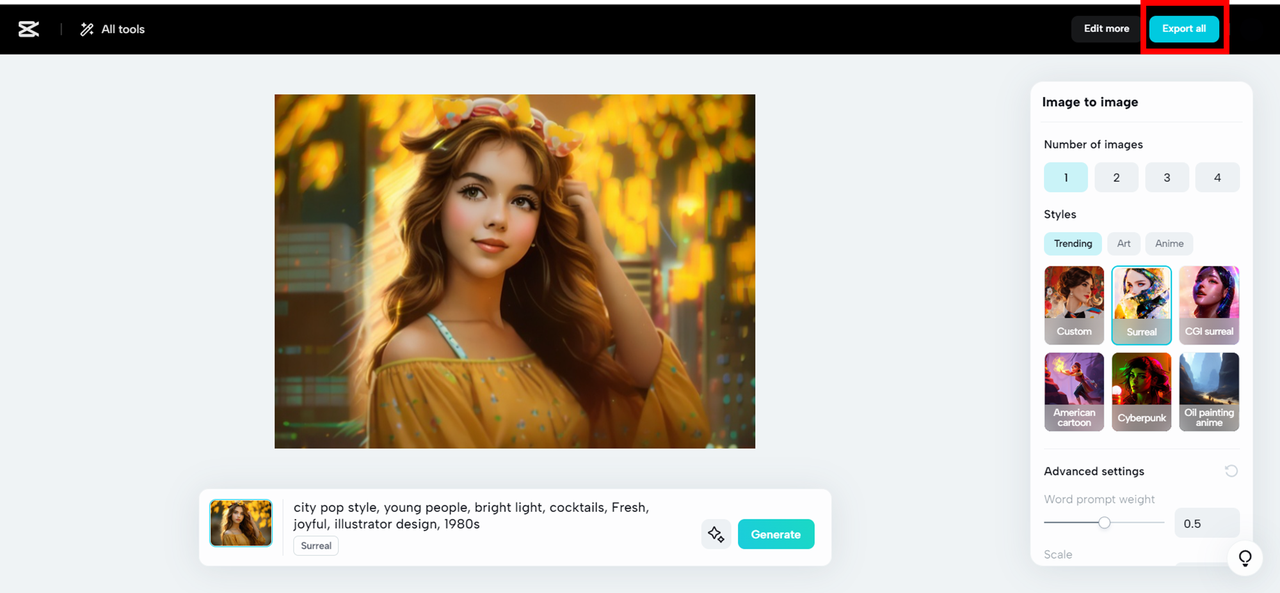Switch to the Trending styles tab
1280x593 pixels.
[1073, 243]
